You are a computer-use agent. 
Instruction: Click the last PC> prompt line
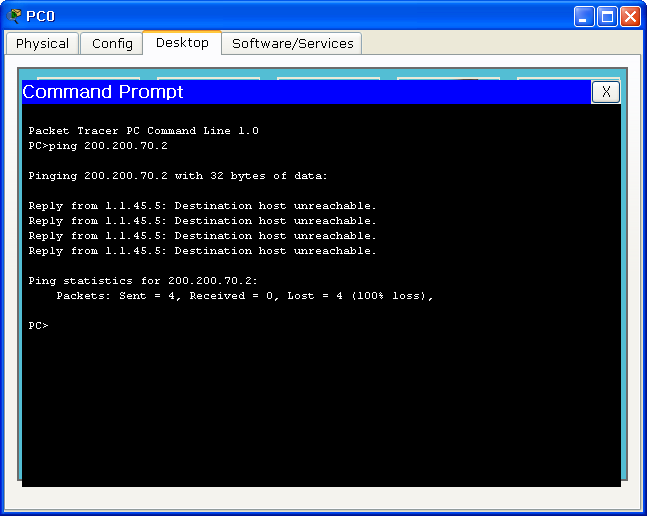pos(38,325)
